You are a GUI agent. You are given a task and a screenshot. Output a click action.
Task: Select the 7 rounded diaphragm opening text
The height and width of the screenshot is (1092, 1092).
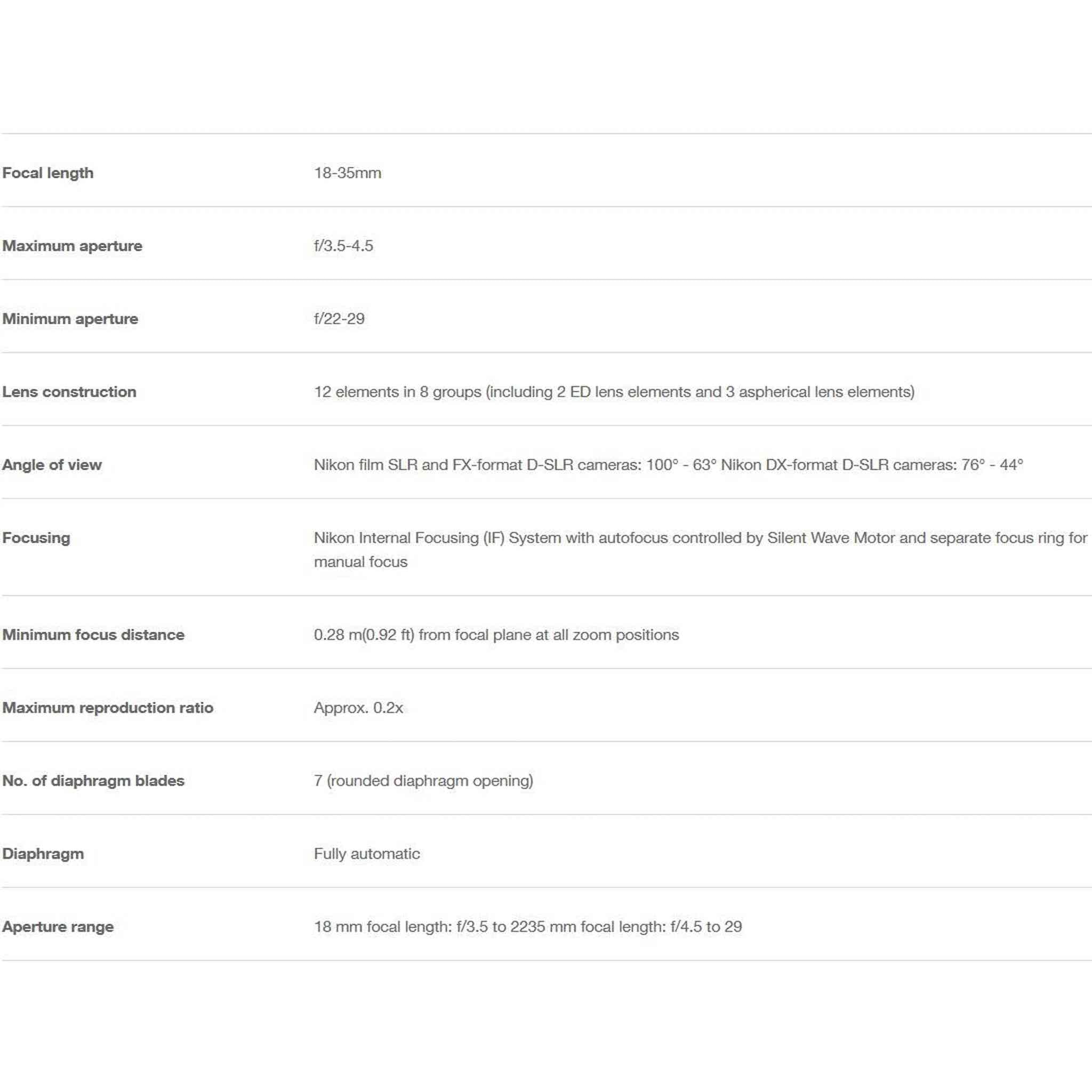coord(424,781)
